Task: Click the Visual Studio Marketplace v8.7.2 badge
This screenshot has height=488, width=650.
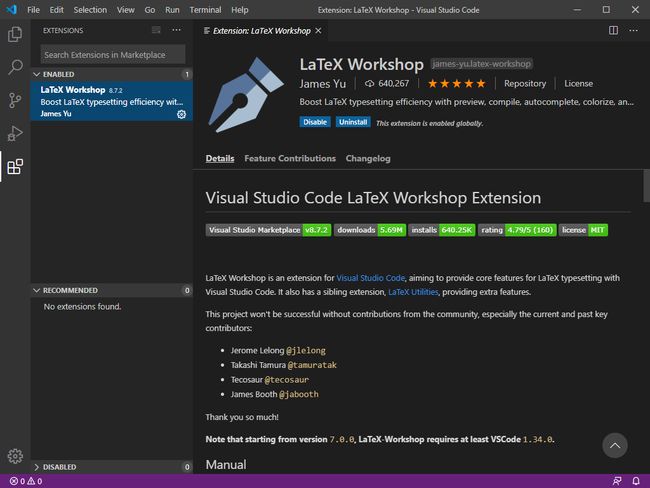Action: [268, 230]
